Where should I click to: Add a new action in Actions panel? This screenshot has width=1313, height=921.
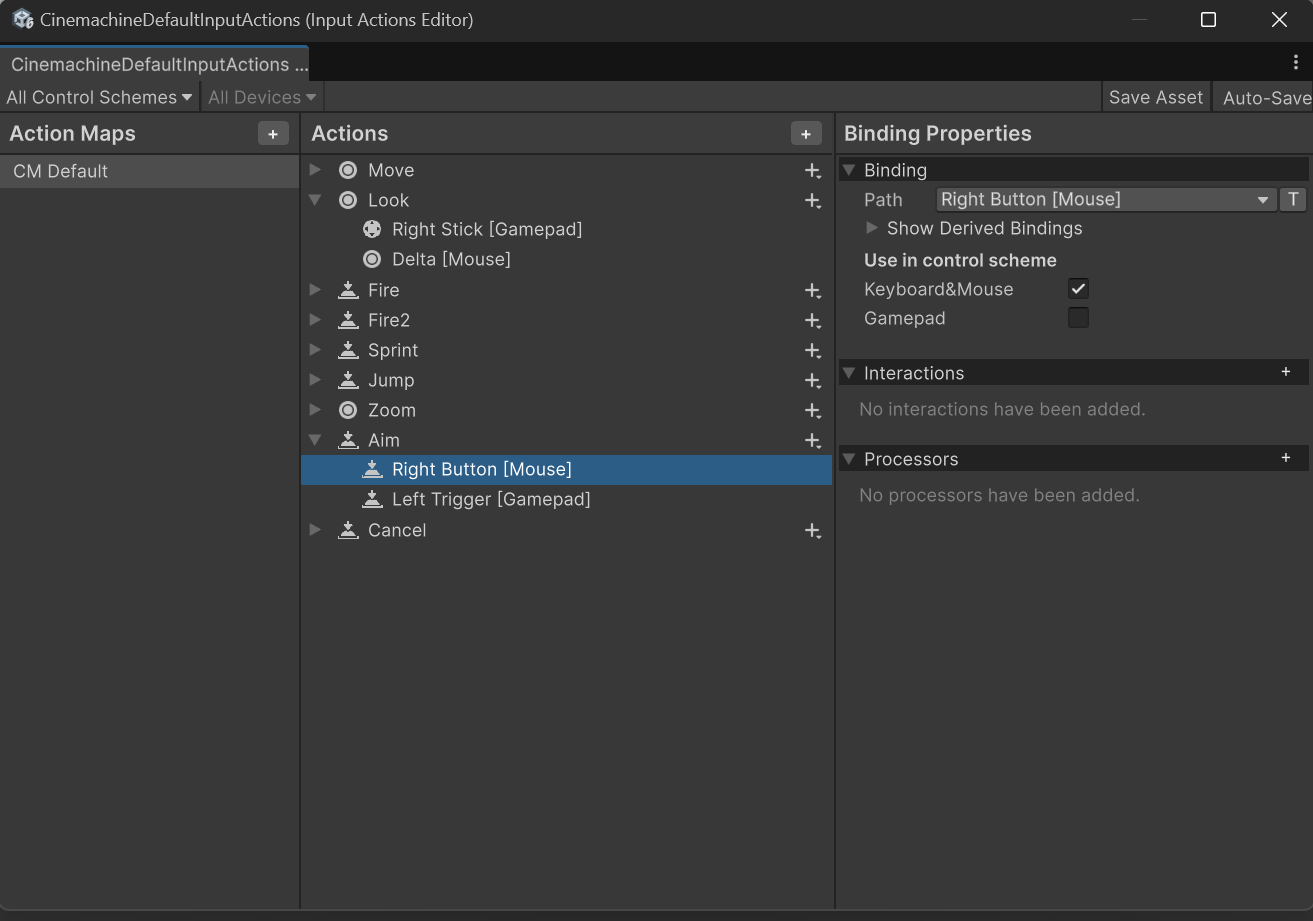click(805, 134)
